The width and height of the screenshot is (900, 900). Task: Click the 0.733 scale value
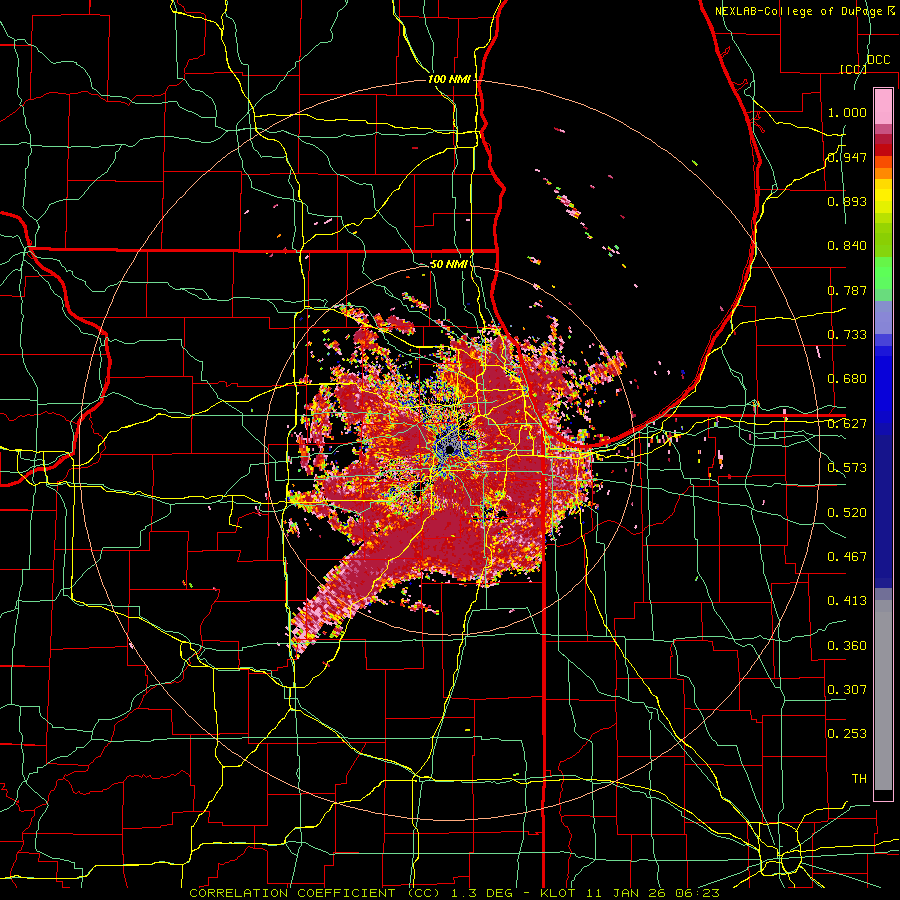click(847, 335)
